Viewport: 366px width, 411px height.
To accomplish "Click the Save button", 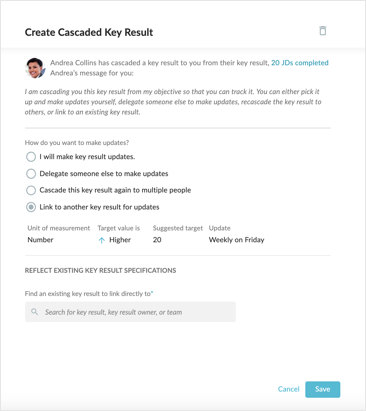I will pyautogui.click(x=323, y=389).
